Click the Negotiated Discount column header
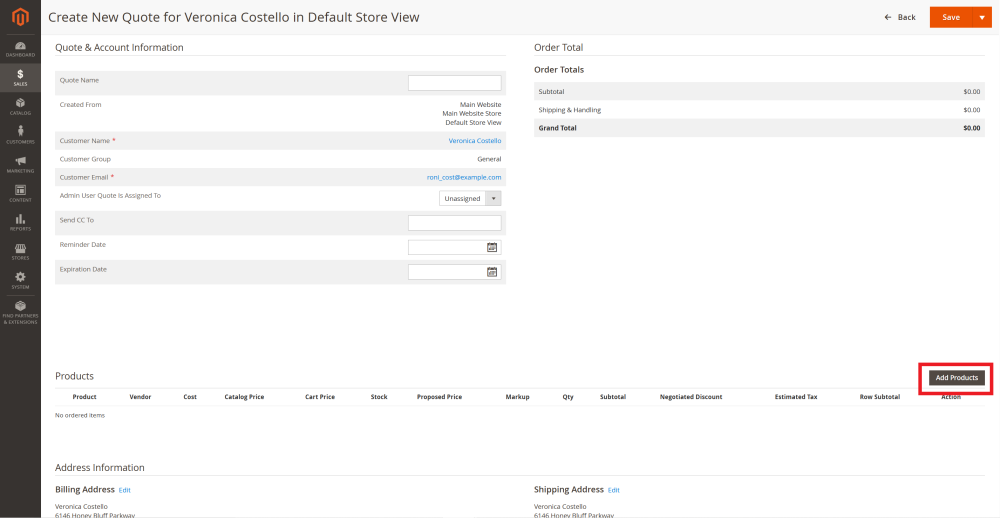Screen dimensions: 1000x518 (691, 397)
